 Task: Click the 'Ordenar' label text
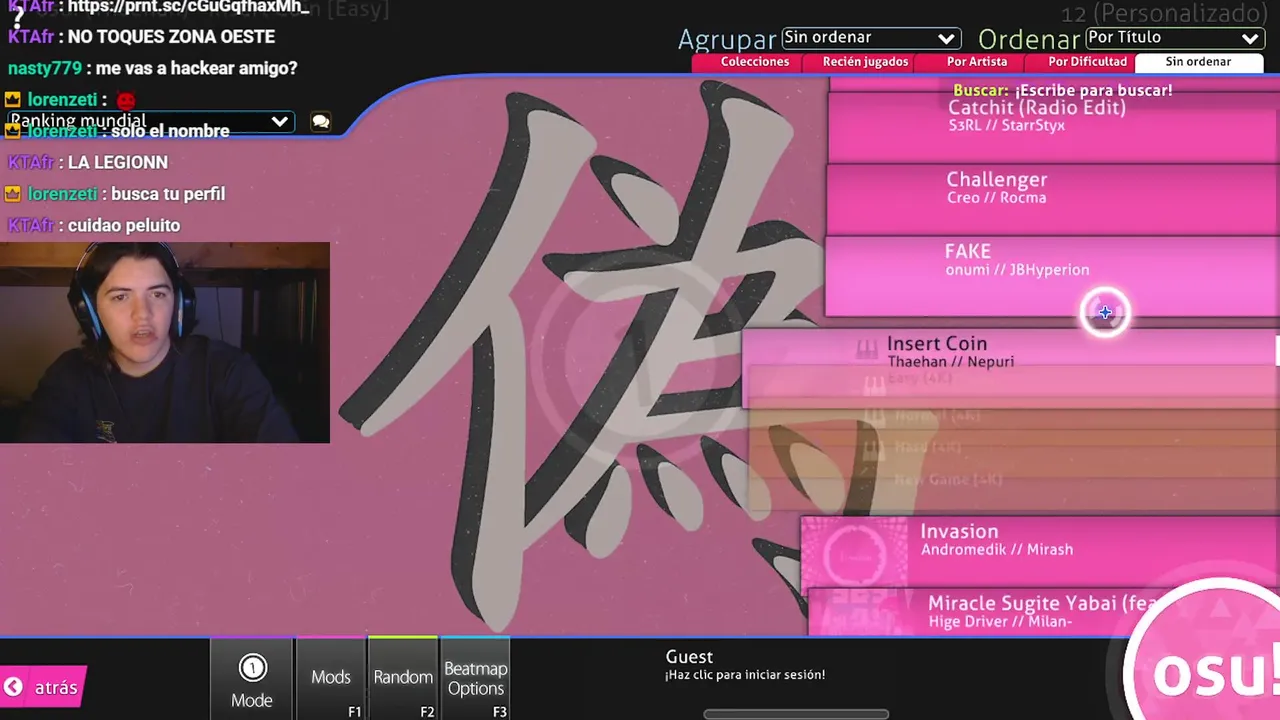click(1029, 39)
